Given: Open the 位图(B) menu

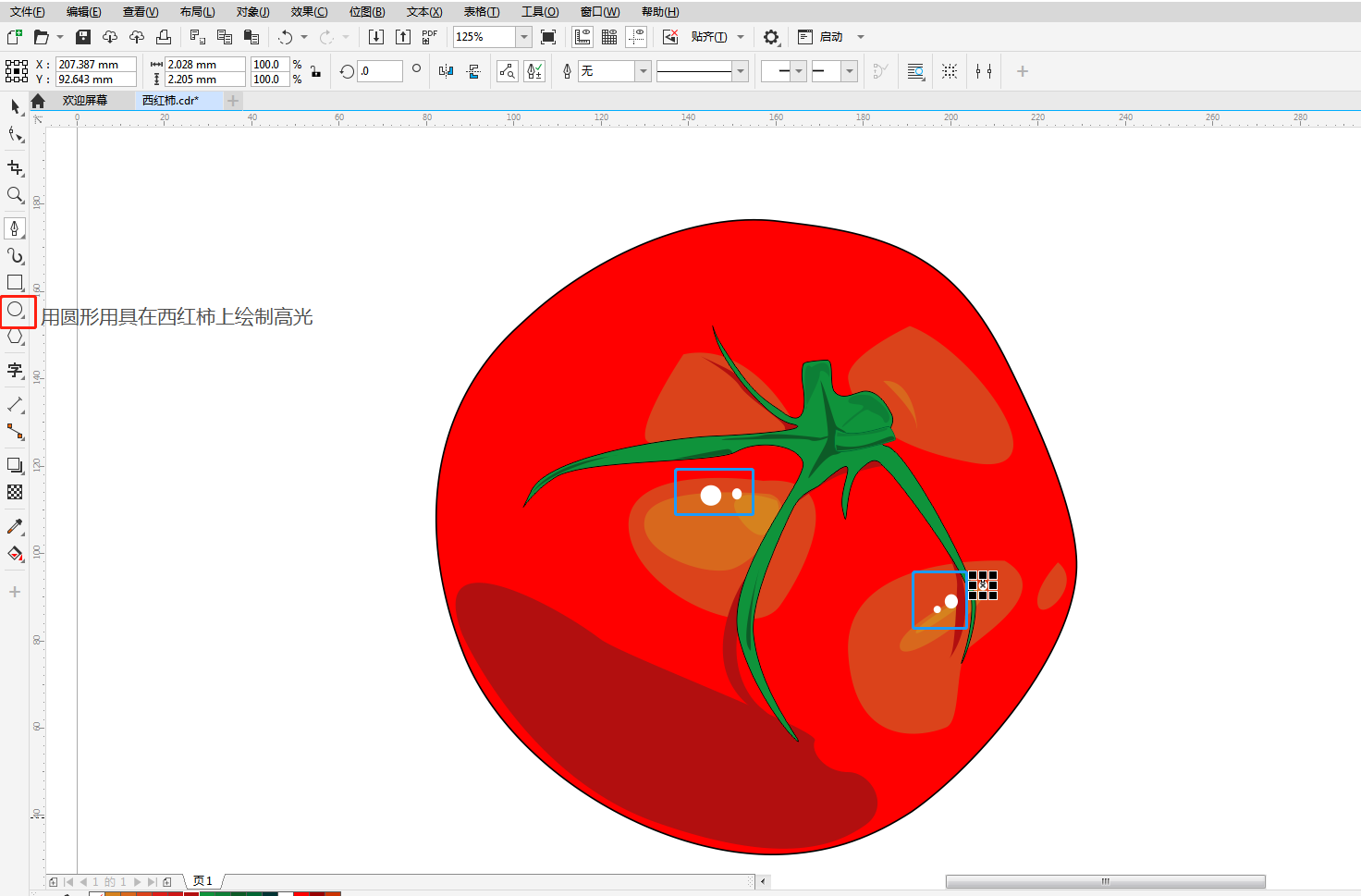Looking at the screenshot, I should (x=367, y=12).
